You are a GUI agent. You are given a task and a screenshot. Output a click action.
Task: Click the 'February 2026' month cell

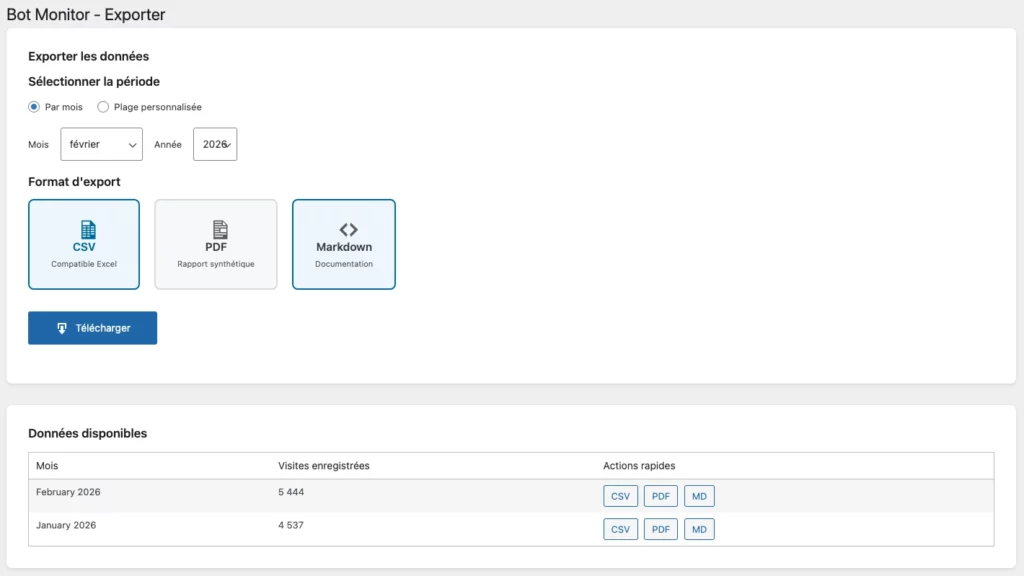68,492
